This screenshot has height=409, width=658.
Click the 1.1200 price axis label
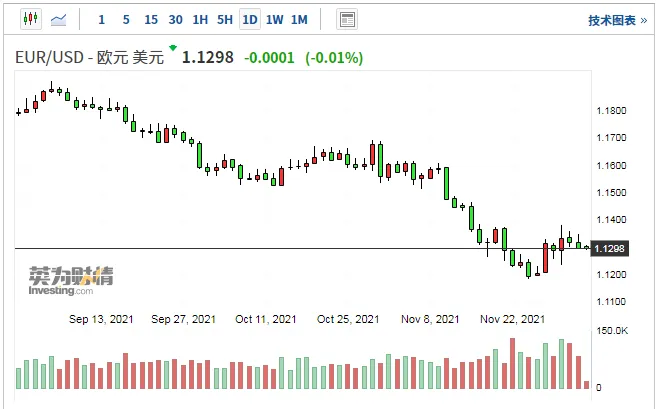[x=611, y=274]
